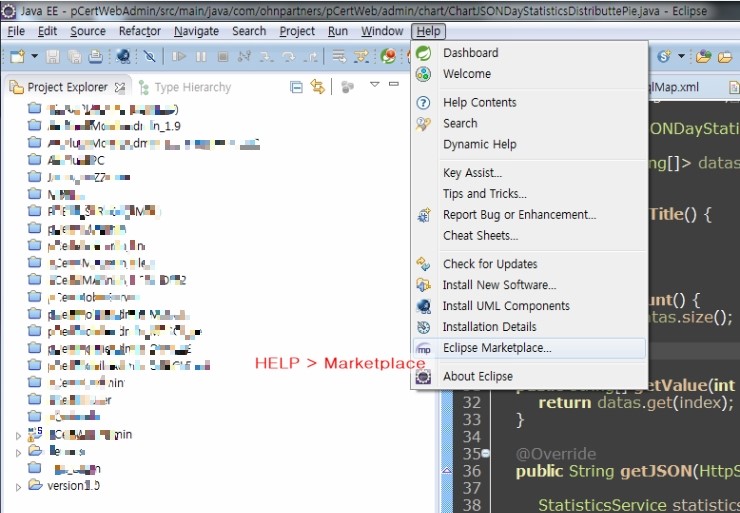Viewport: 740px width, 513px height.
Task: Collapse the method fold at line 35
Action: [485, 454]
